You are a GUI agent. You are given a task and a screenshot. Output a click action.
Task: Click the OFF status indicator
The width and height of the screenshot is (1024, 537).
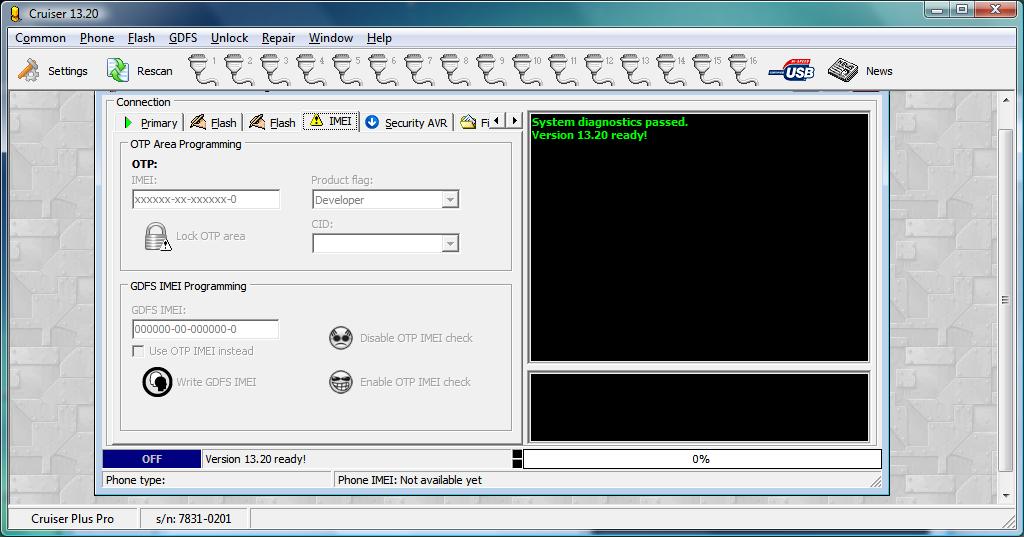pyautogui.click(x=152, y=459)
